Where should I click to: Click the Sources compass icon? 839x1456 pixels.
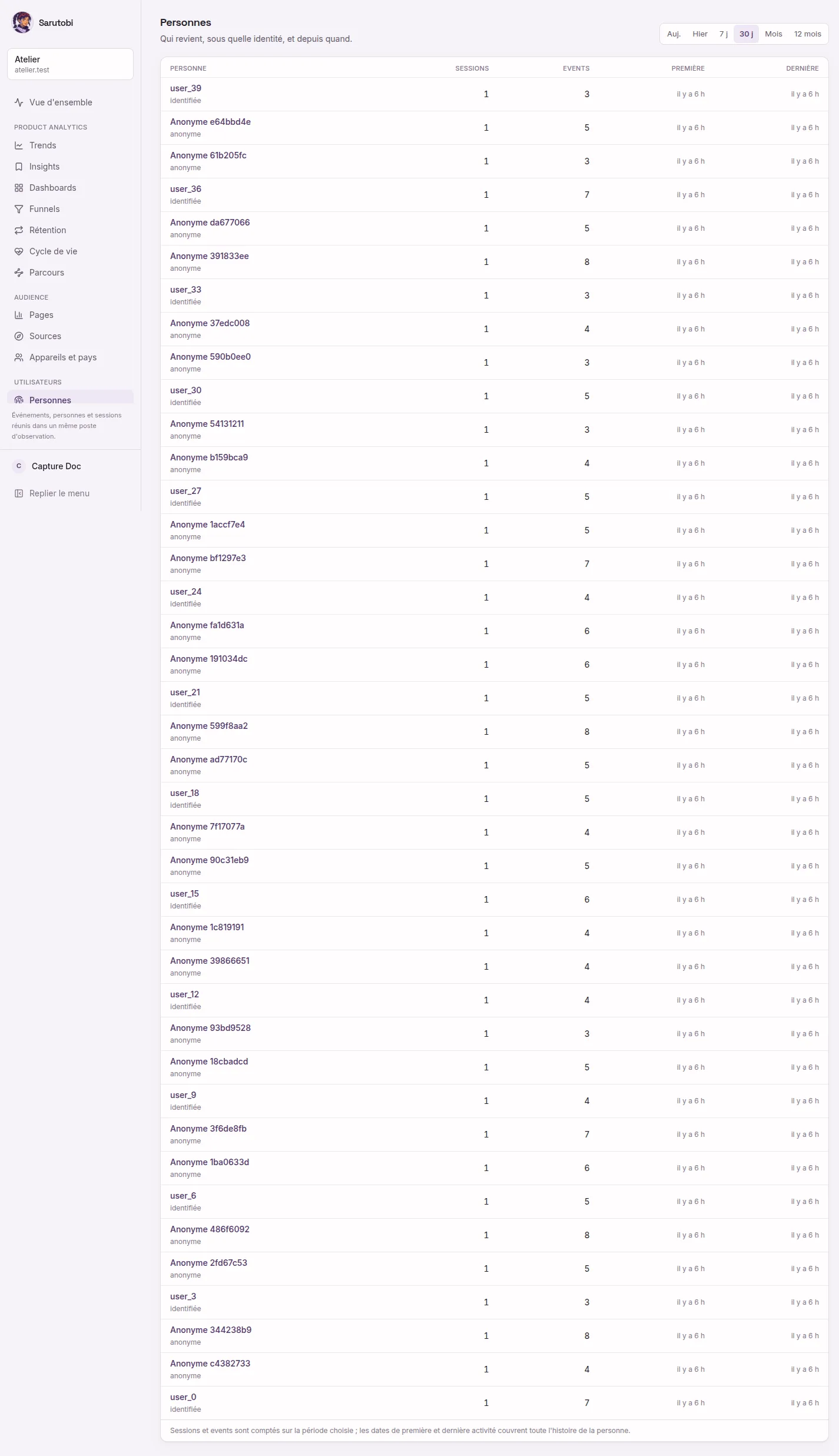pyautogui.click(x=19, y=336)
